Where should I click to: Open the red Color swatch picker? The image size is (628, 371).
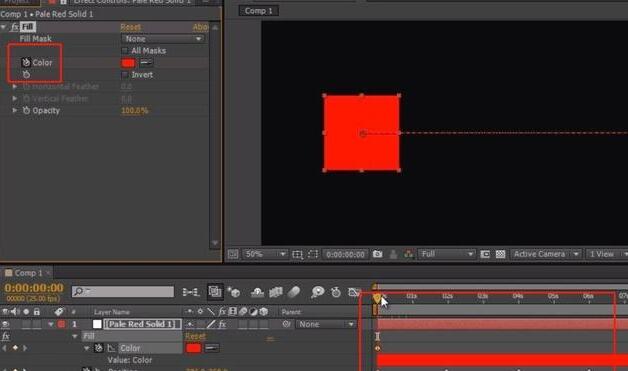tap(128, 63)
